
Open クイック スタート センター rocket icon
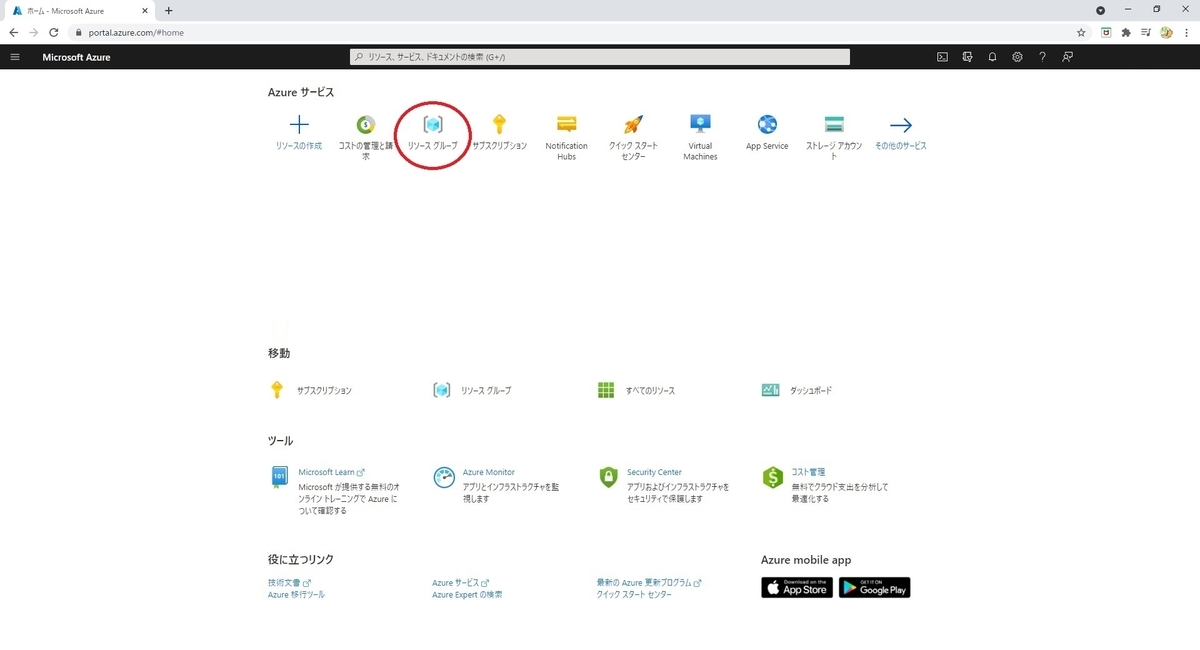click(633, 125)
